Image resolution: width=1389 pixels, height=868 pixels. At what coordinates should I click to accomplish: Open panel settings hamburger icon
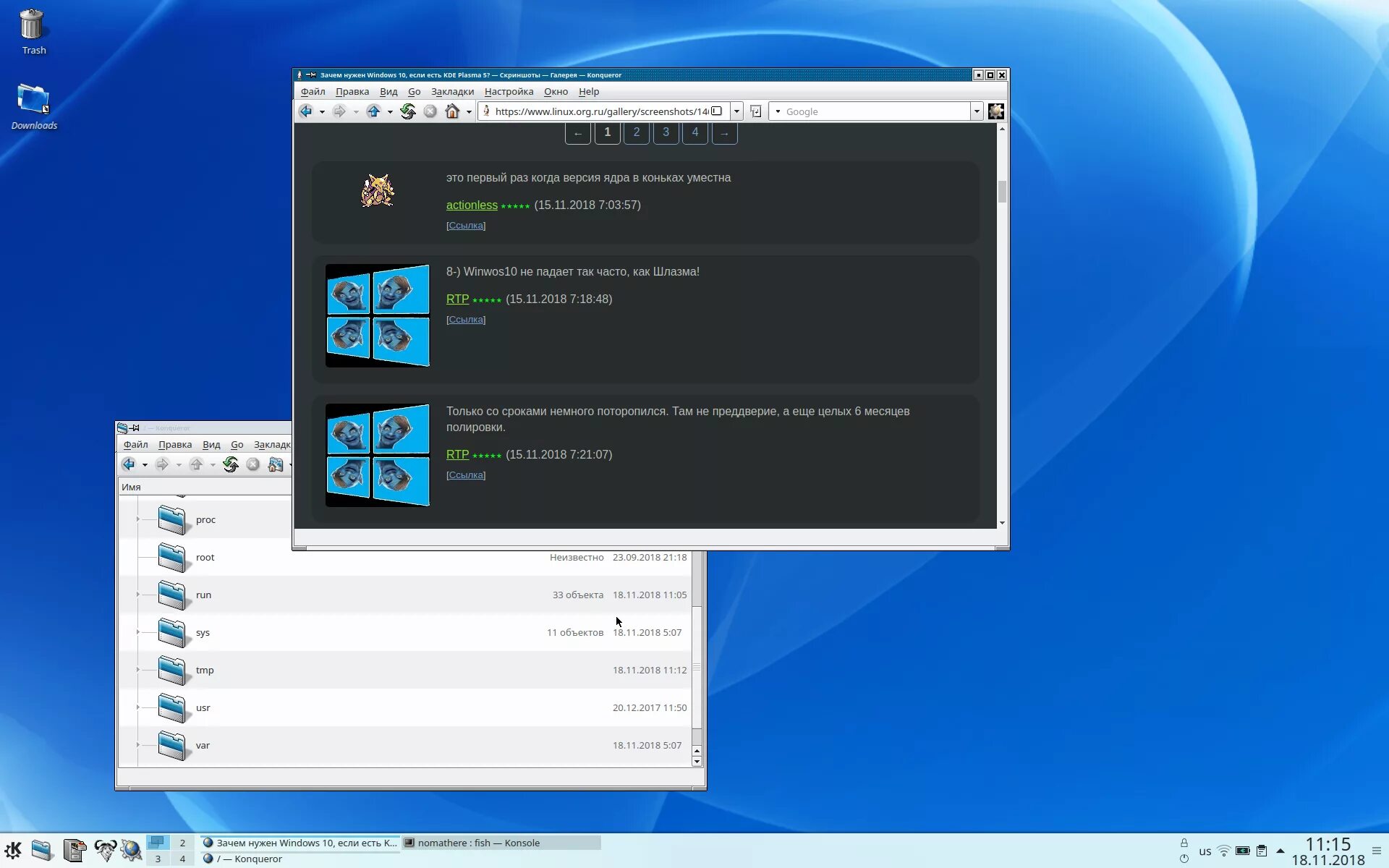[x=1377, y=851]
